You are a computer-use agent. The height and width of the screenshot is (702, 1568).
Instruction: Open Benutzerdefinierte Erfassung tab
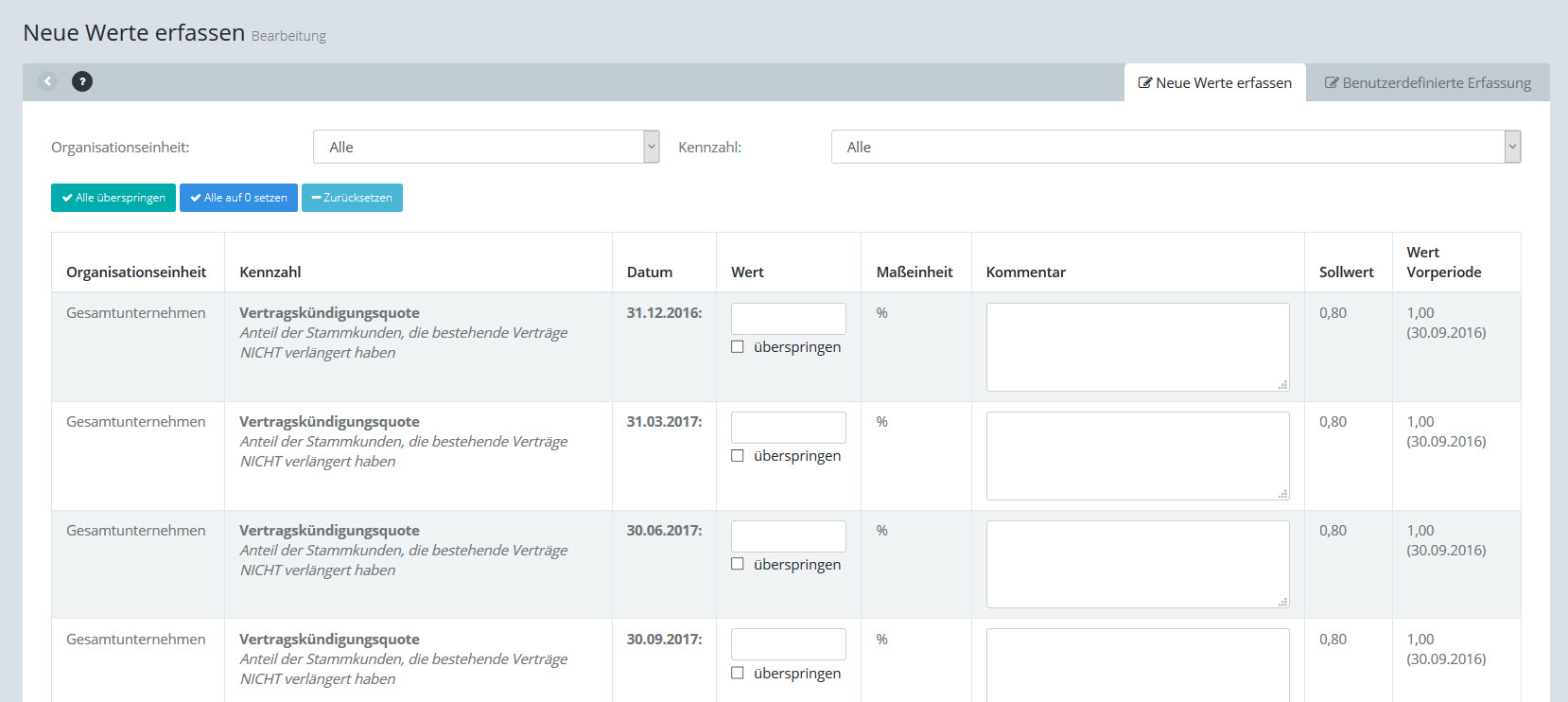tap(1427, 83)
